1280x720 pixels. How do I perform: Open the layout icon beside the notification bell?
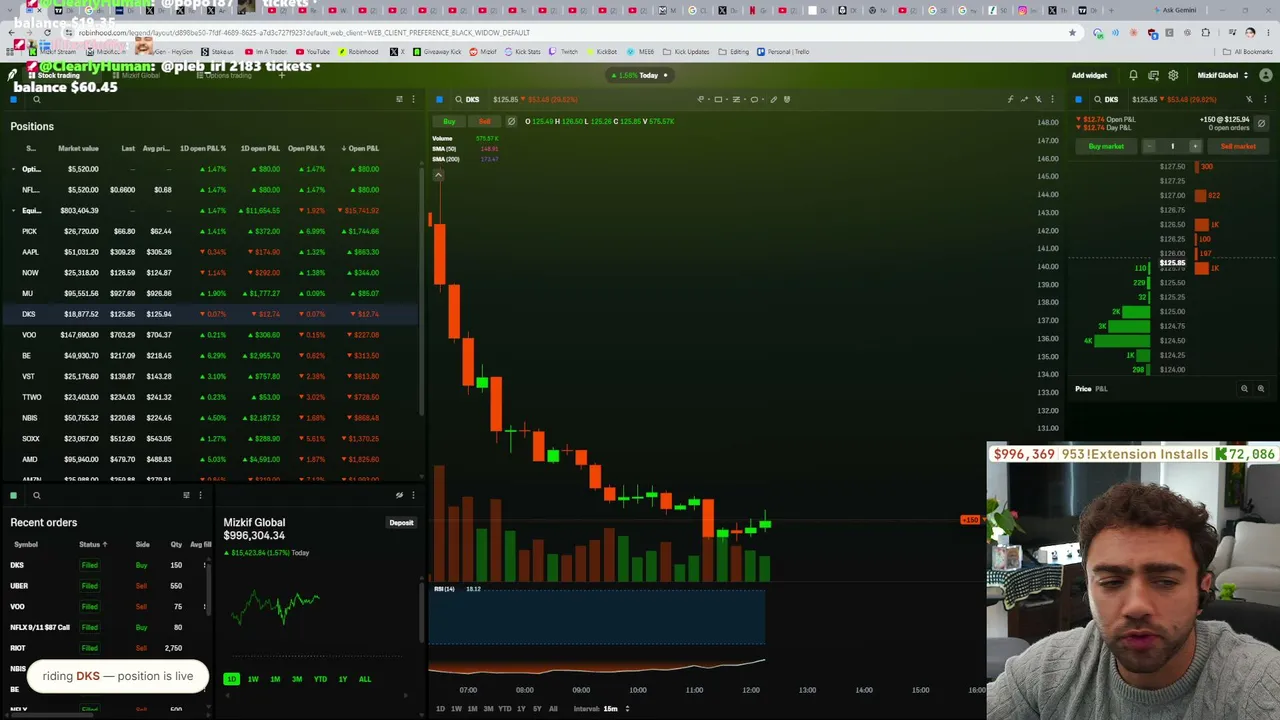click(x=1153, y=75)
